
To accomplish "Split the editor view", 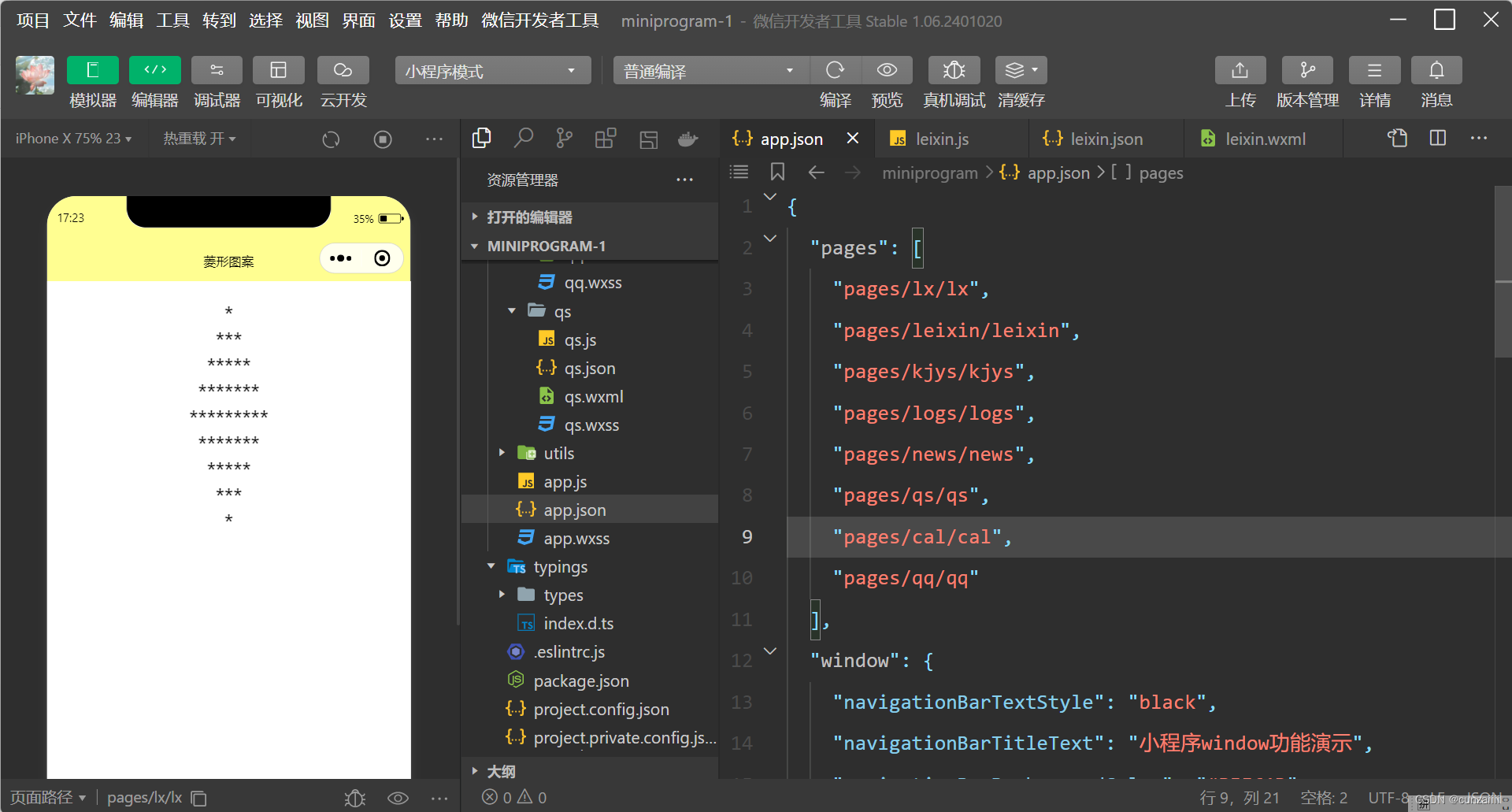I will point(1438,138).
